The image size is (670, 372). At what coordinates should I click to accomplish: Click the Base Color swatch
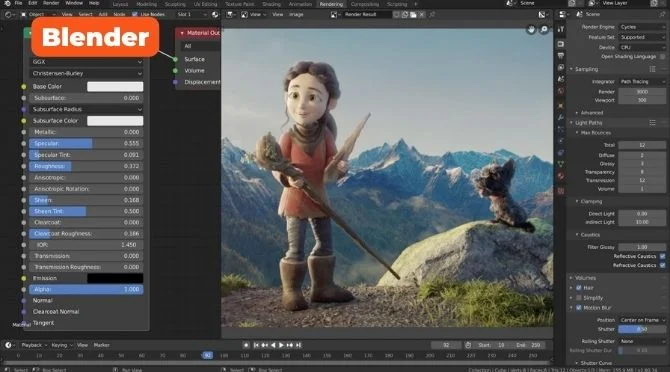click(x=115, y=86)
